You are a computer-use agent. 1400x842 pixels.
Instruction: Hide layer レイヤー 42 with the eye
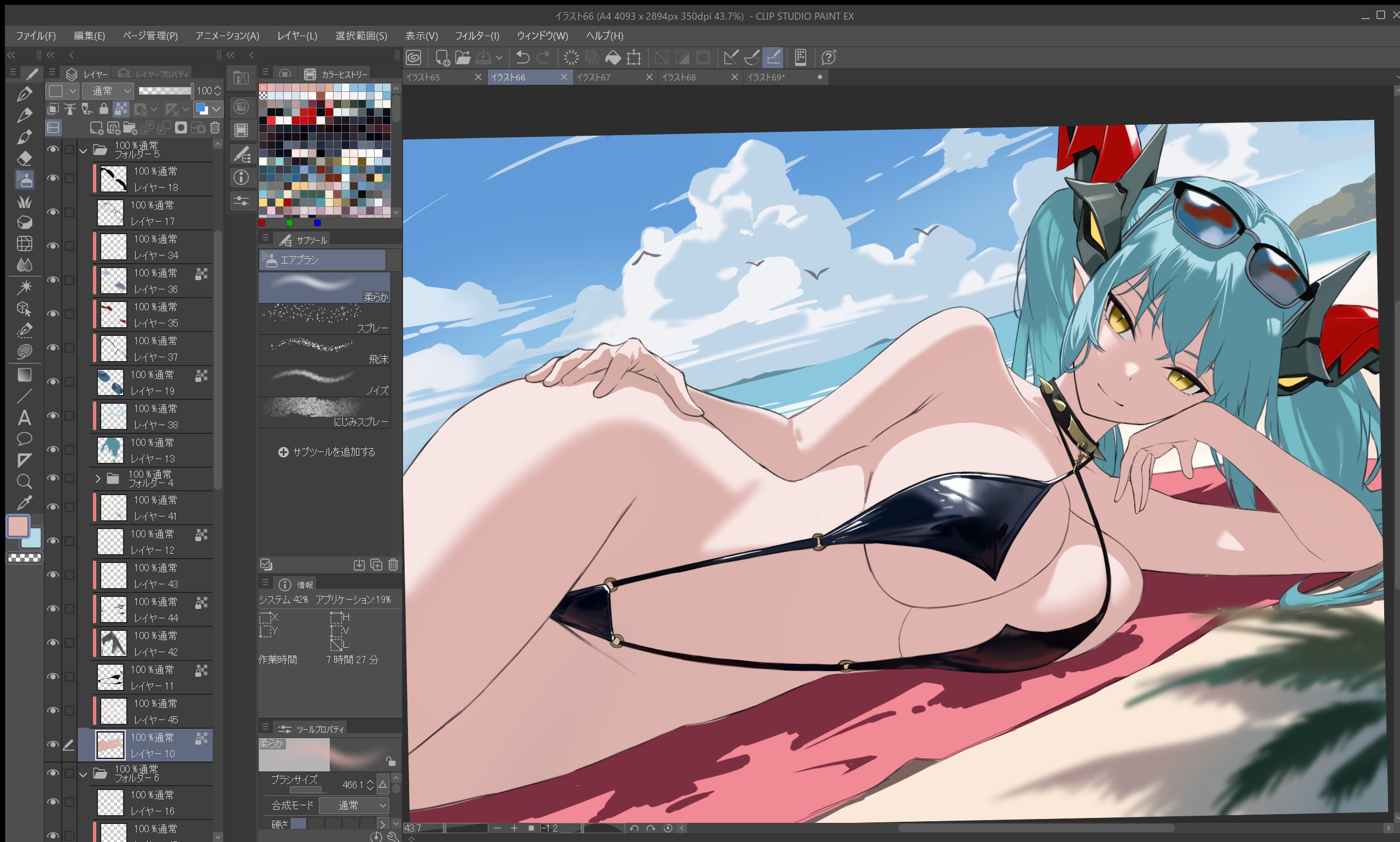52,642
